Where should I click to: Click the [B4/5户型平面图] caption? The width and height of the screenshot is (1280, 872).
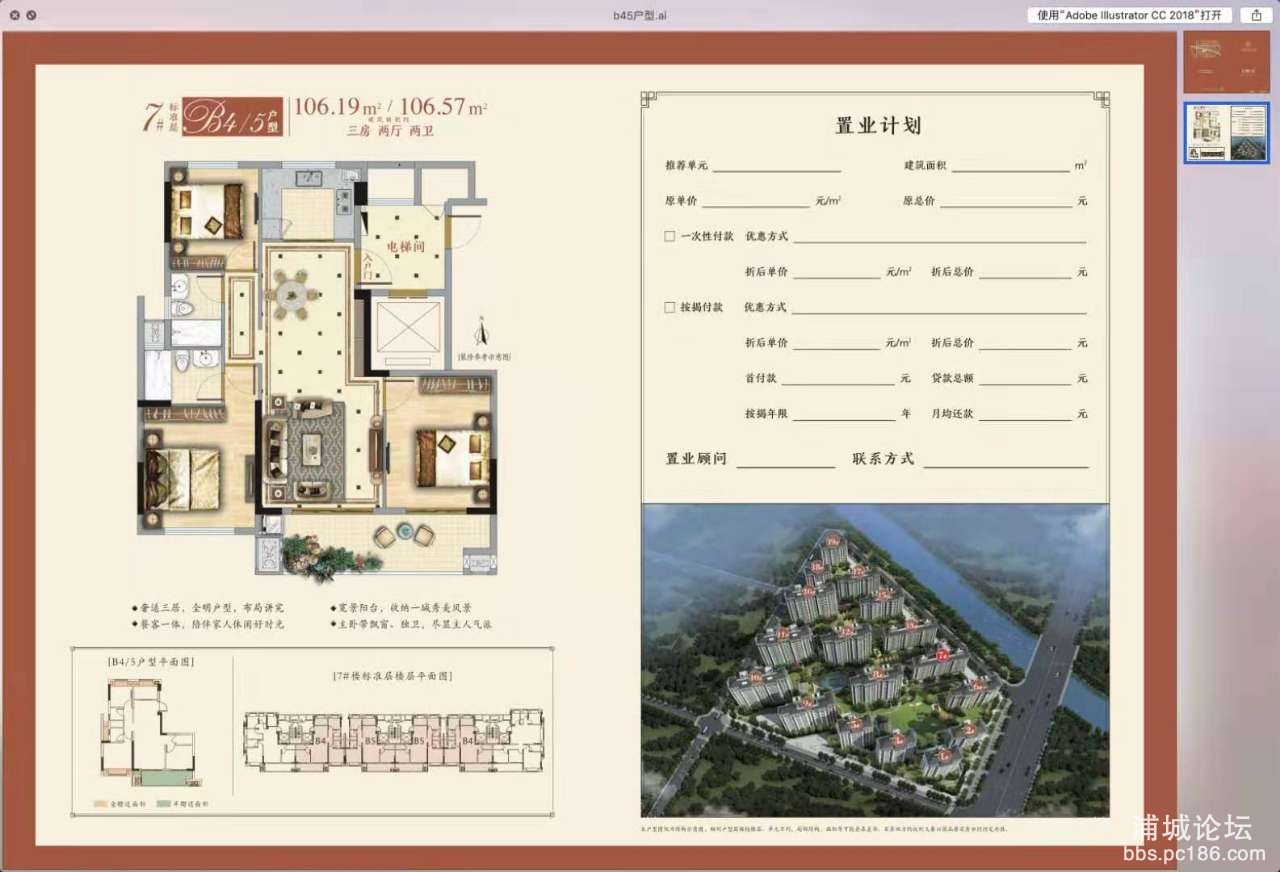point(150,662)
